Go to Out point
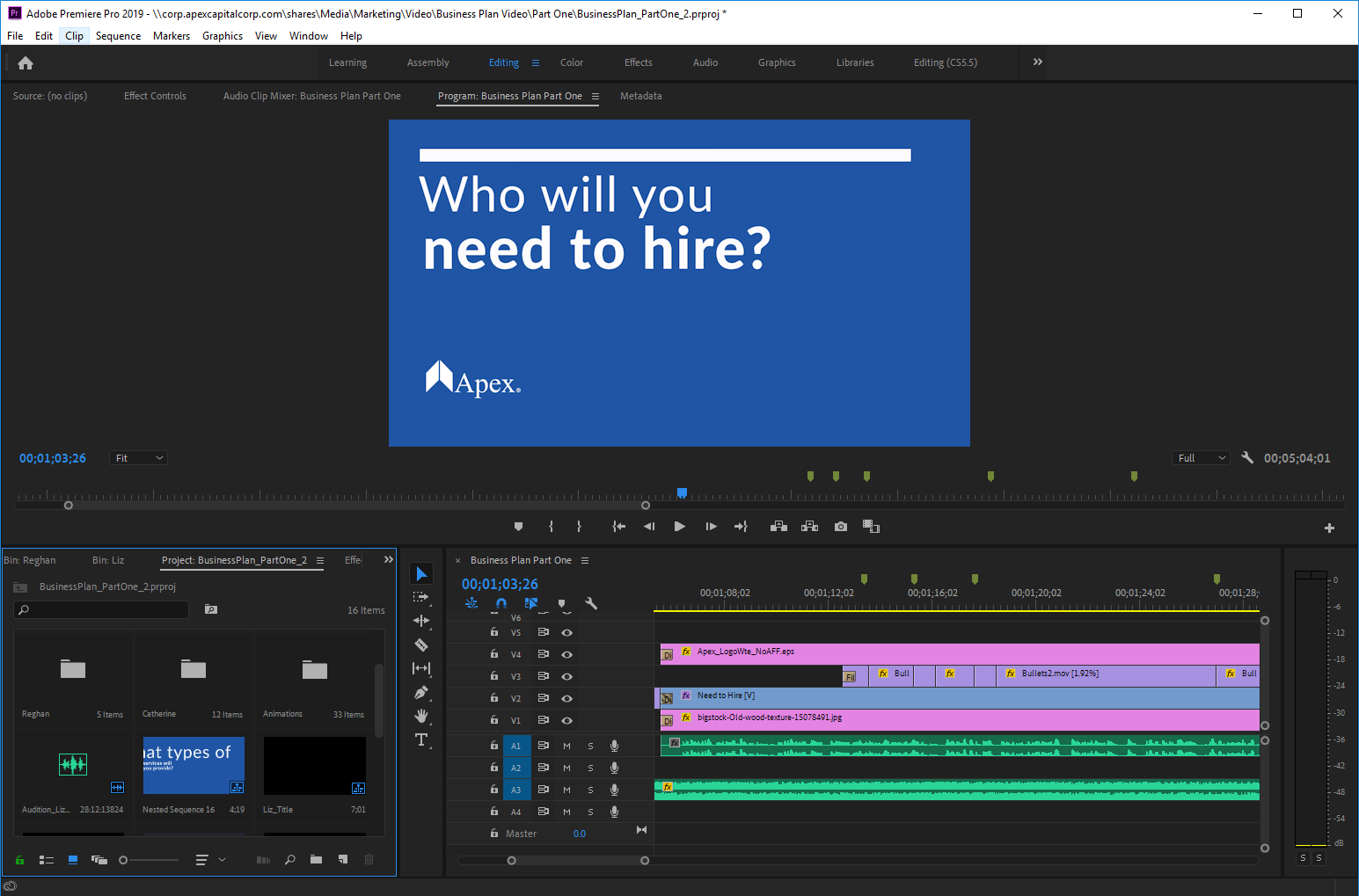Viewport: 1359px width, 896px height. point(741,527)
